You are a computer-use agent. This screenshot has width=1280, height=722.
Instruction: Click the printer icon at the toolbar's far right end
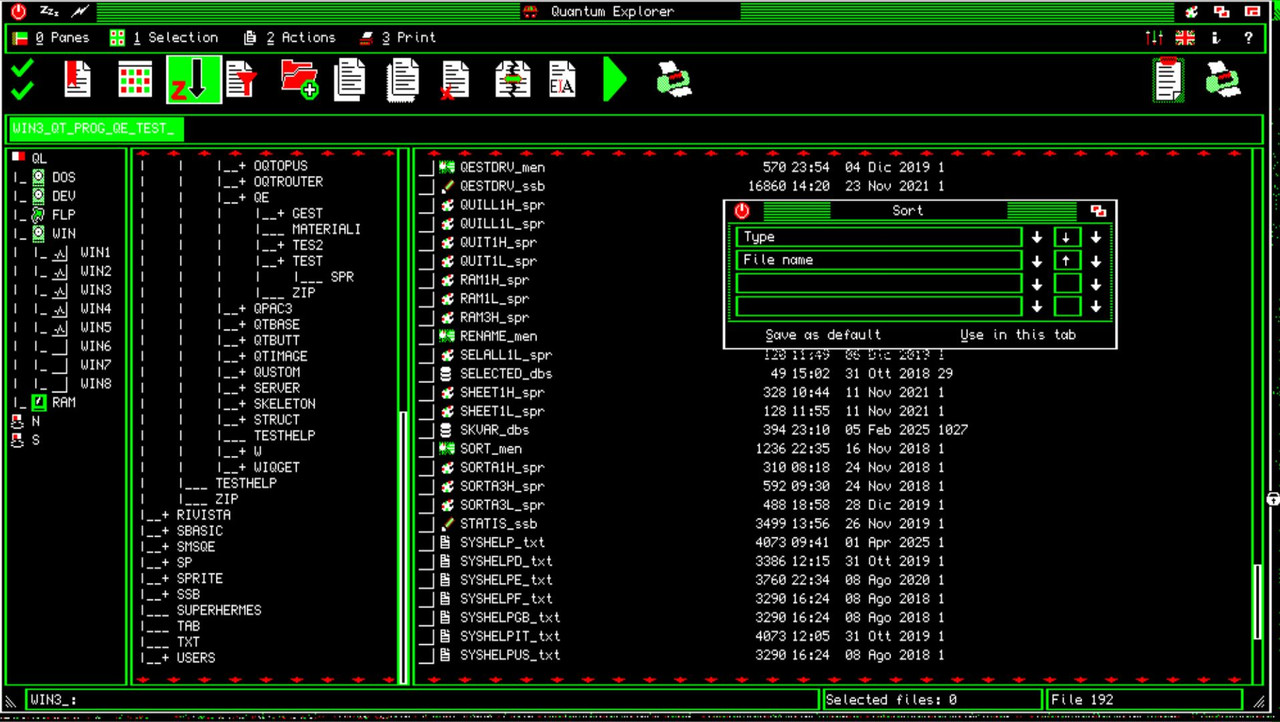coord(1223,79)
